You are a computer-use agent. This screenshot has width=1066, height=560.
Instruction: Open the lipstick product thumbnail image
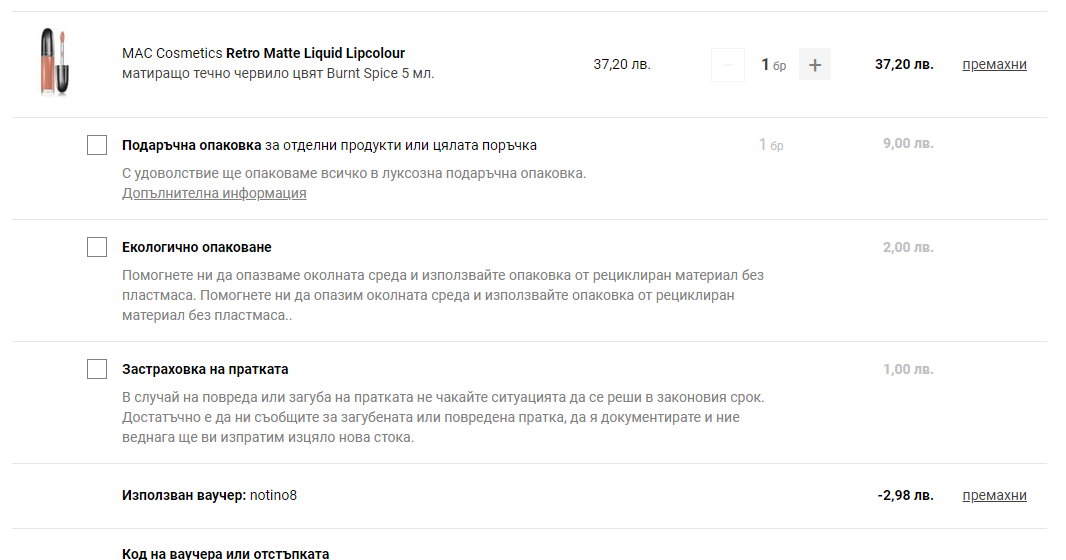click(x=54, y=63)
